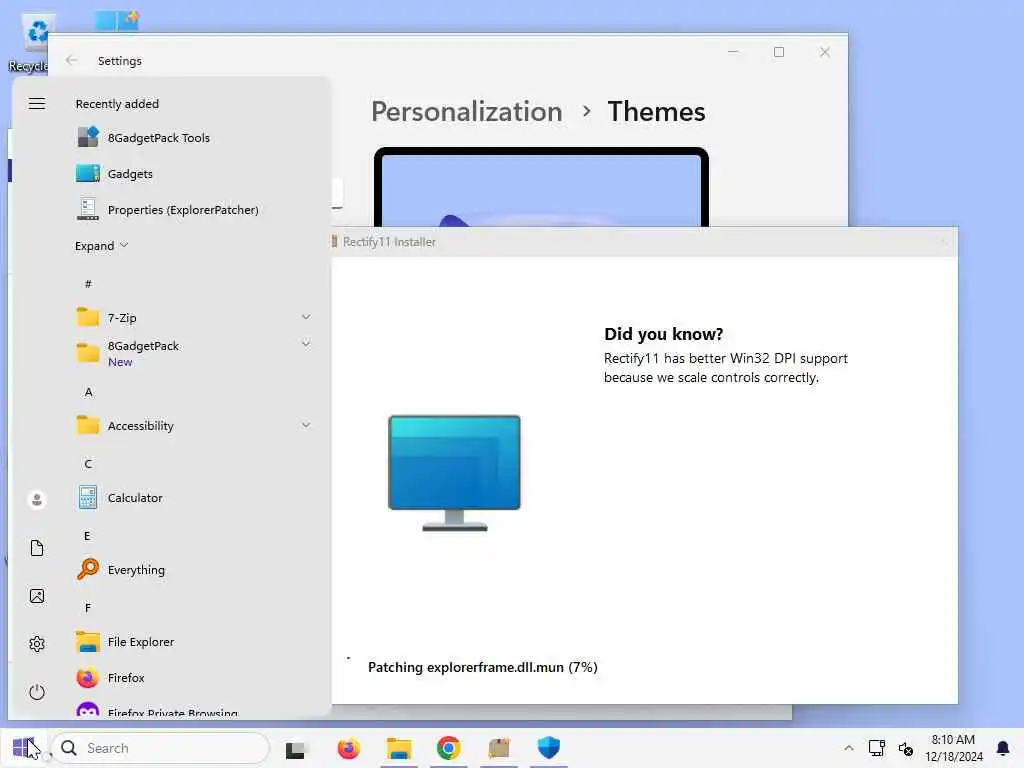The width and height of the screenshot is (1024, 768).
Task: Expand the Accessibility folder chevron
Action: point(306,425)
